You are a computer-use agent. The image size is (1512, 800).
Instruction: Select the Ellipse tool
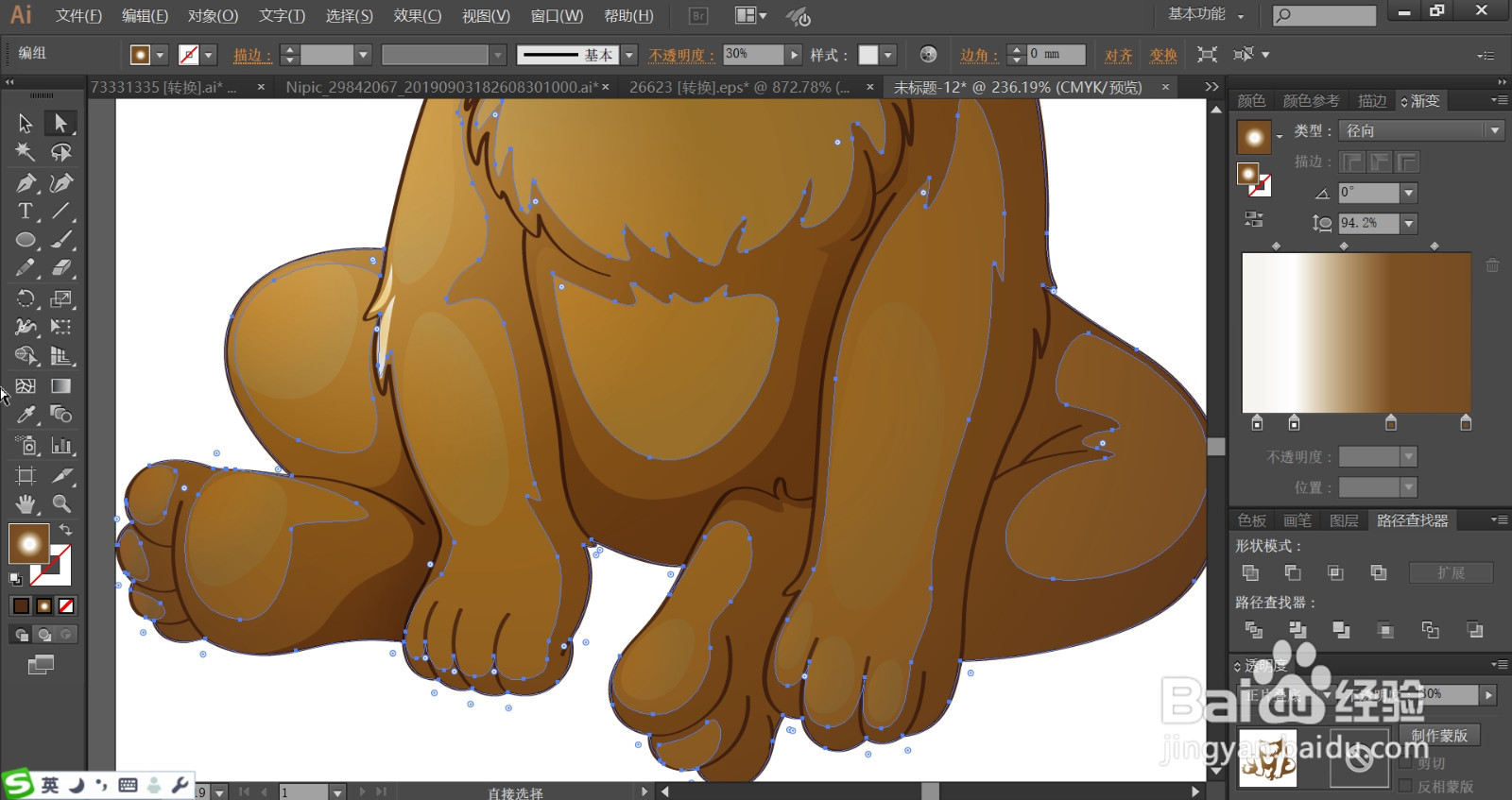pyautogui.click(x=26, y=240)
